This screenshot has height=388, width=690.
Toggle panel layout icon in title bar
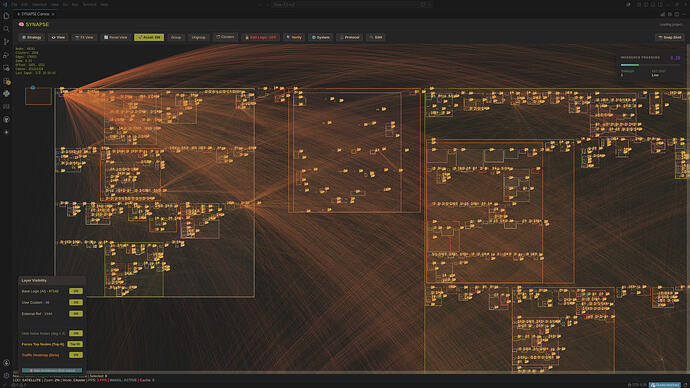pos(653,4)
